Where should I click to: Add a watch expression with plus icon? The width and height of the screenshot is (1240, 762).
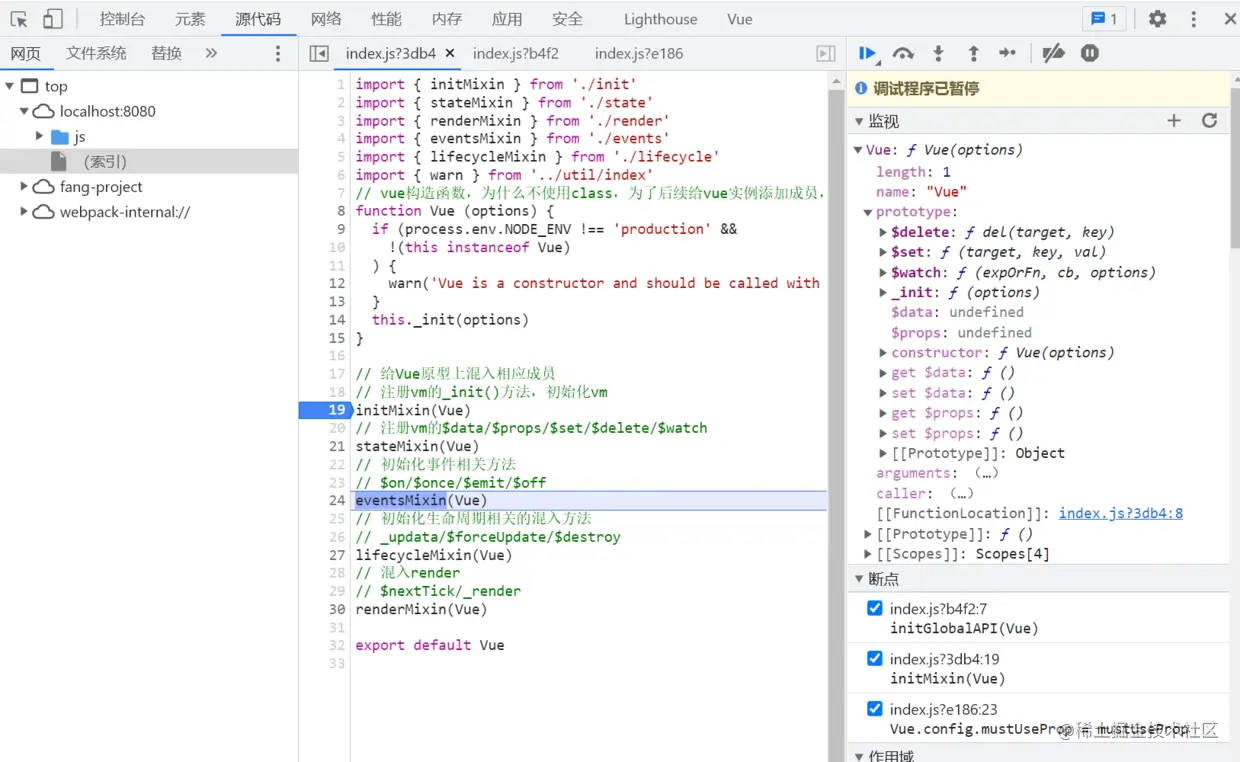[1174, 120]
